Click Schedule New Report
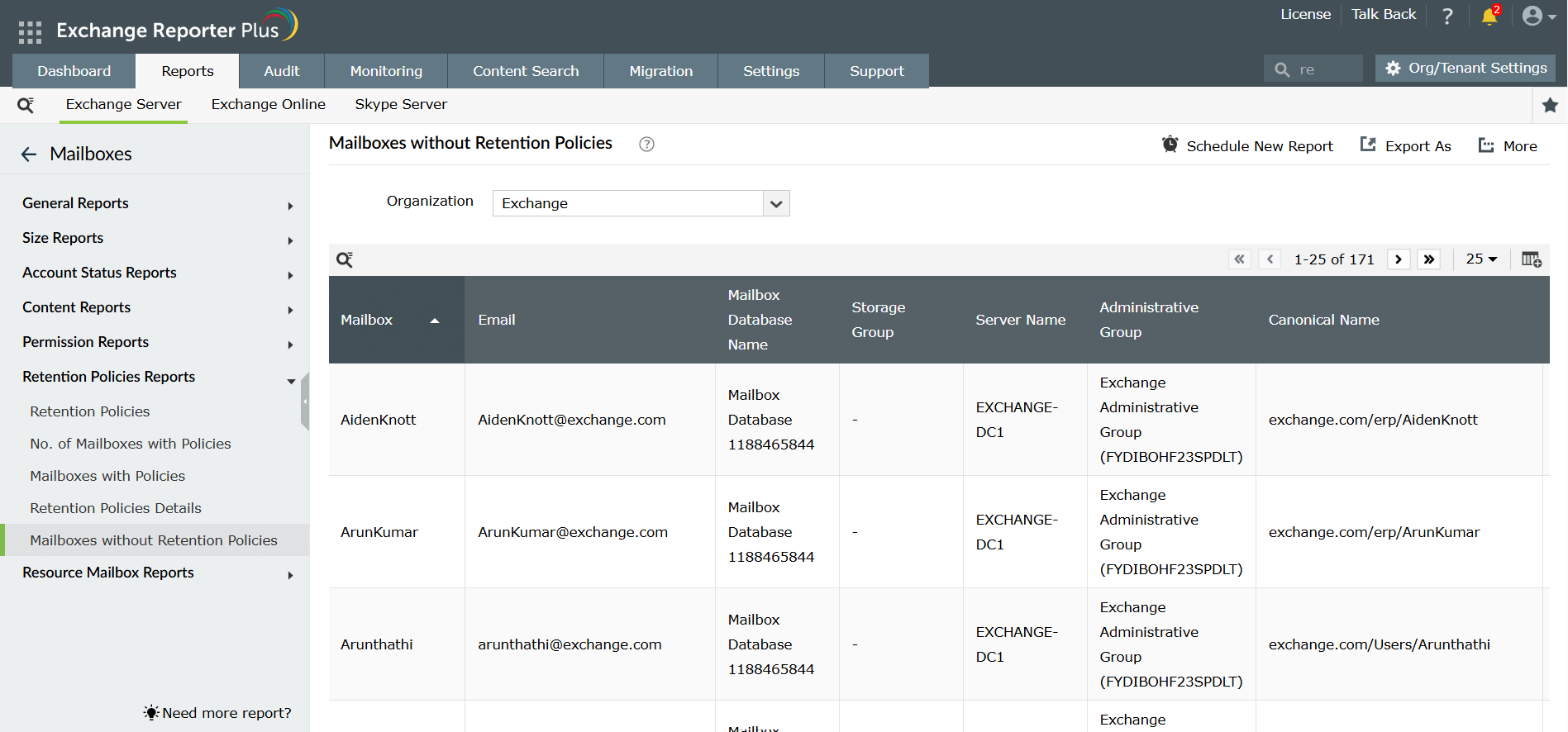Screen dimensions: 1568x732 [x=1247, y=146]
